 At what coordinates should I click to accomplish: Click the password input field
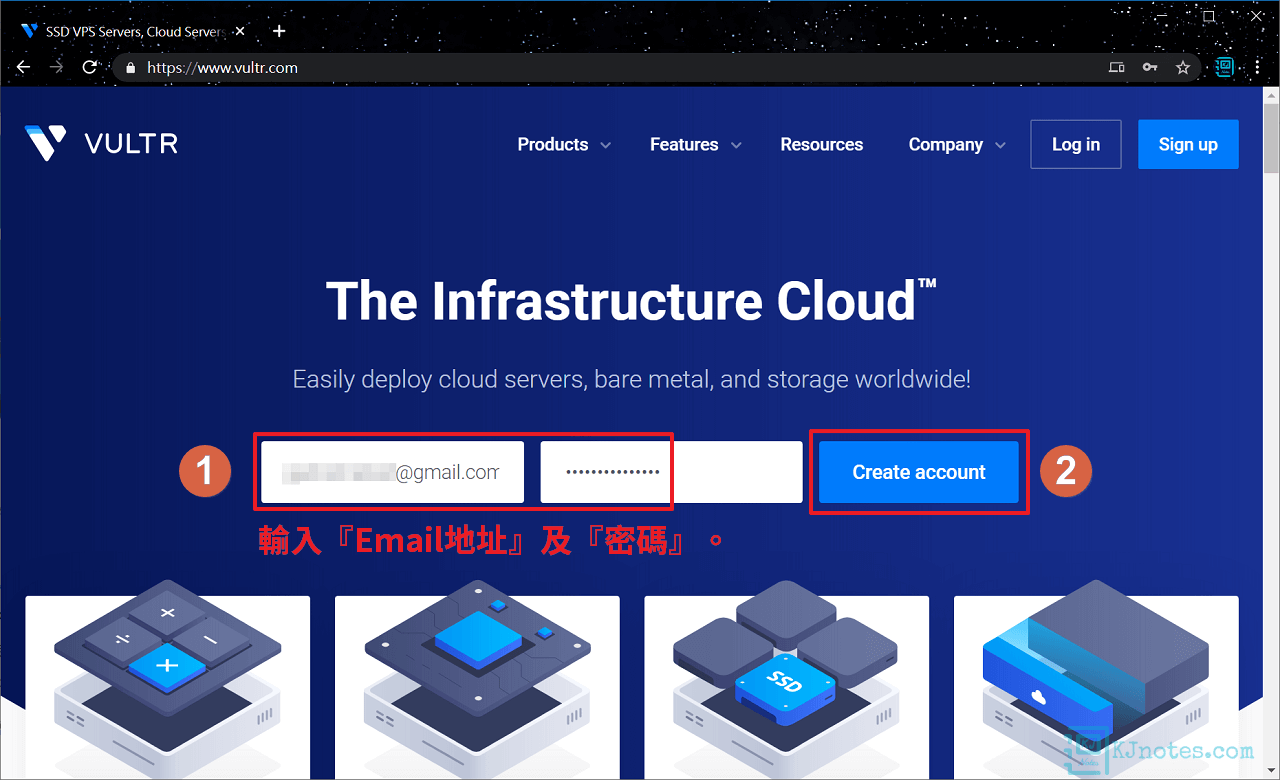(x=671, y=472)
